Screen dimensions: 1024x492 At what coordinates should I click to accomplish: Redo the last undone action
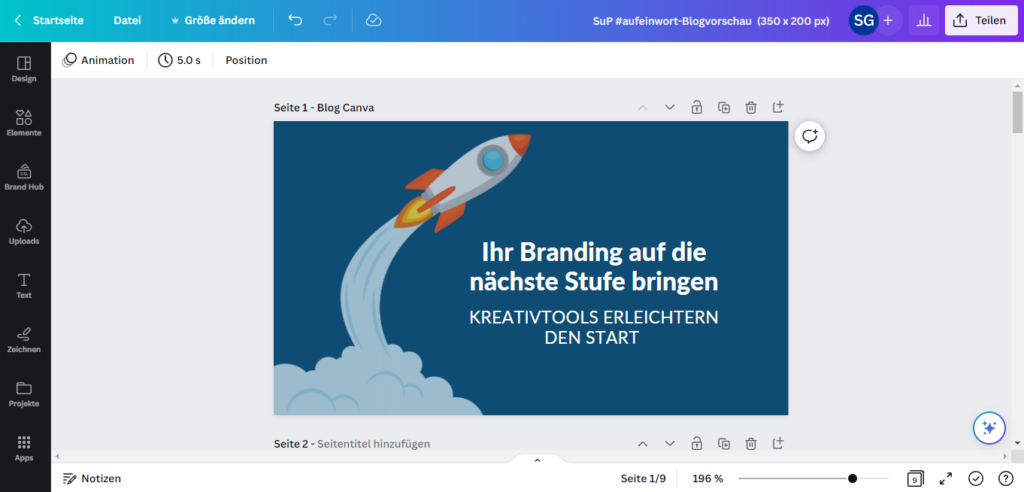click(330, 20)
